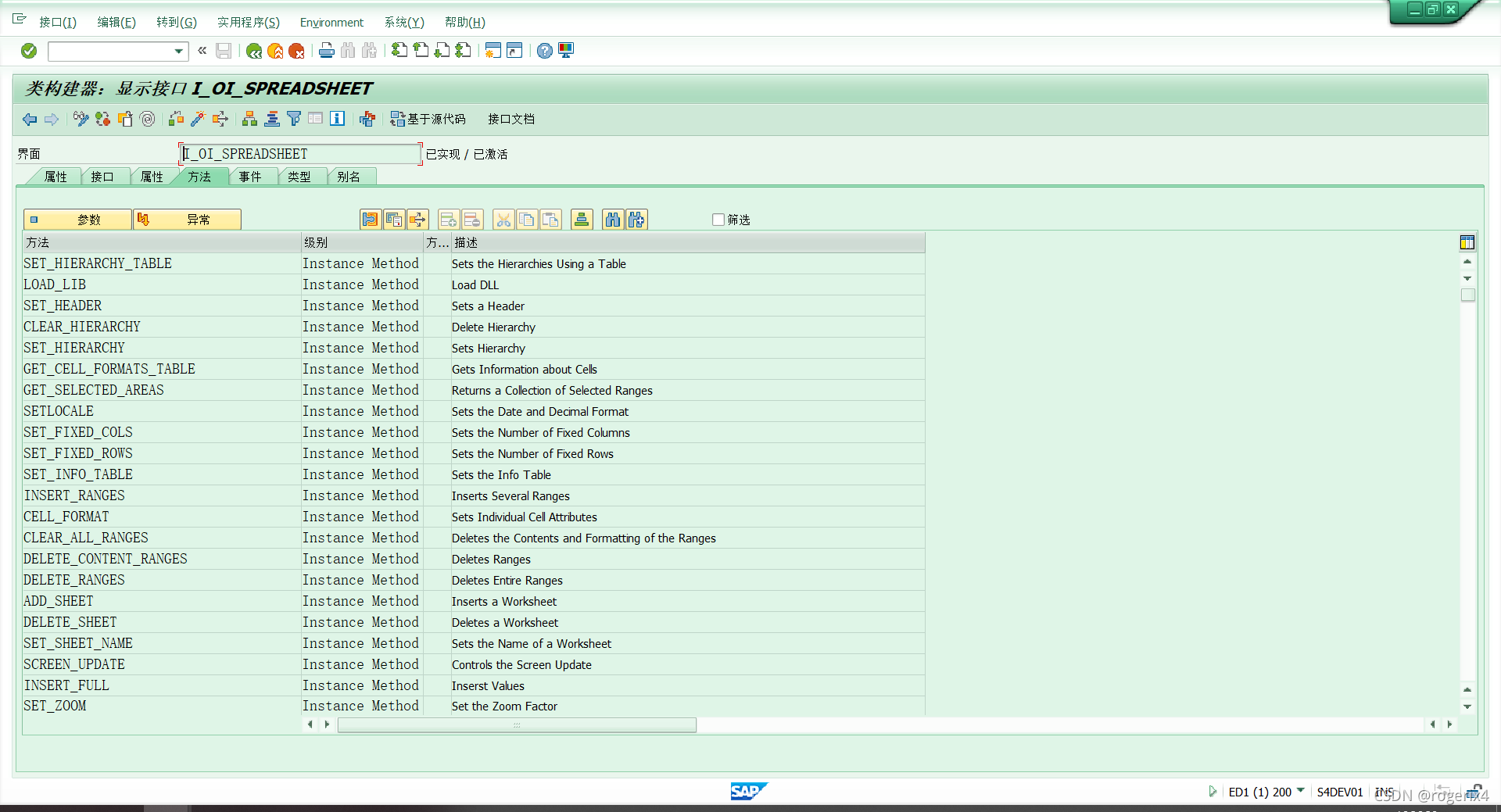Click the blue Help question mark icon
Viewport: 1501px width, 812px height.
(x=545, y=51)
